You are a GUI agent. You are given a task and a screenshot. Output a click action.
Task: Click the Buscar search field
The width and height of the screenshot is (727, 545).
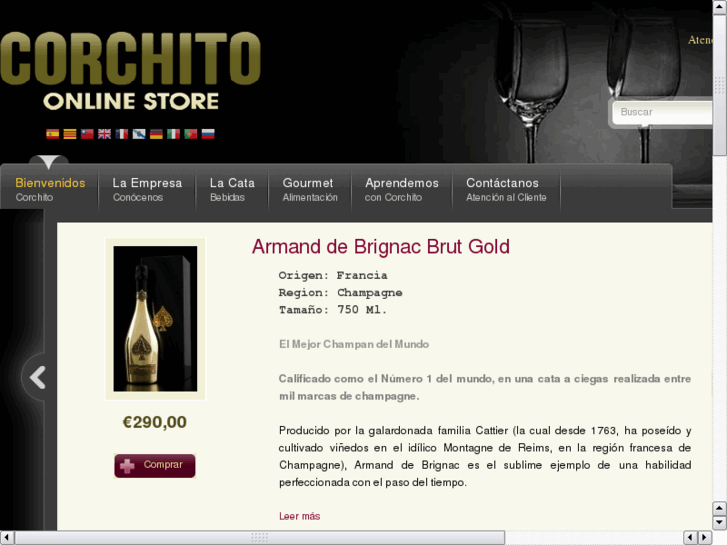pyautogui.click(x=662, y=112)
